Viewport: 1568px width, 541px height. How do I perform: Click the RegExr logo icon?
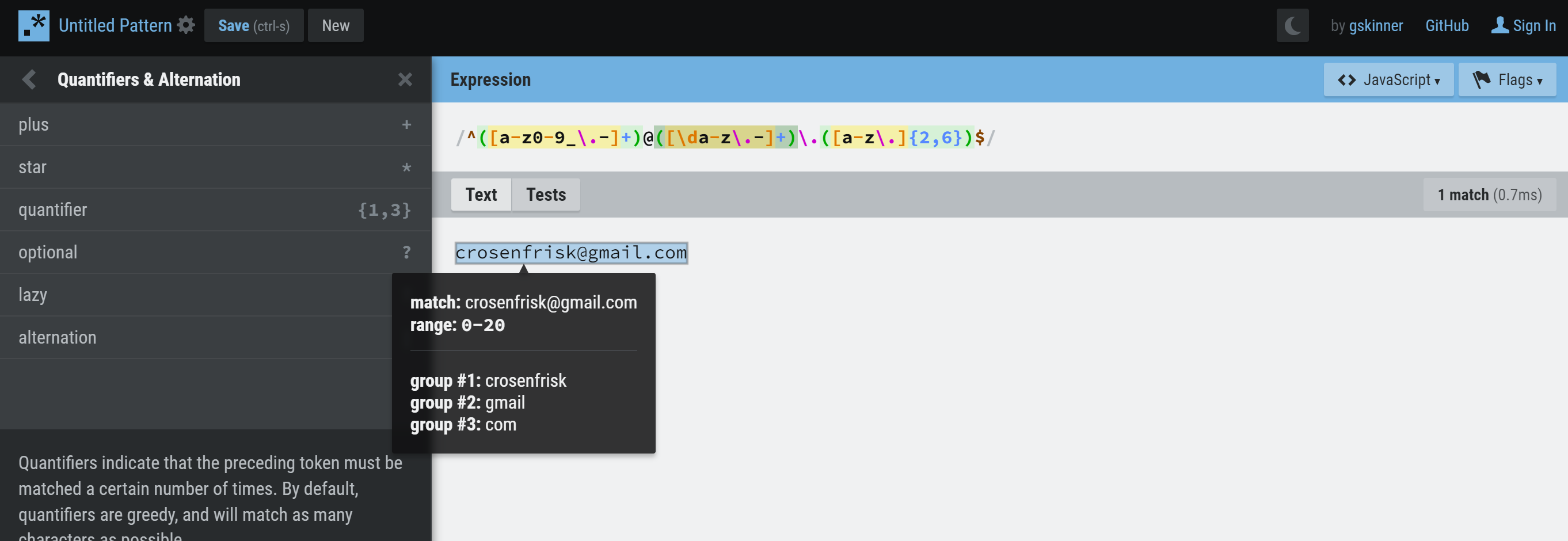point(34,25)
